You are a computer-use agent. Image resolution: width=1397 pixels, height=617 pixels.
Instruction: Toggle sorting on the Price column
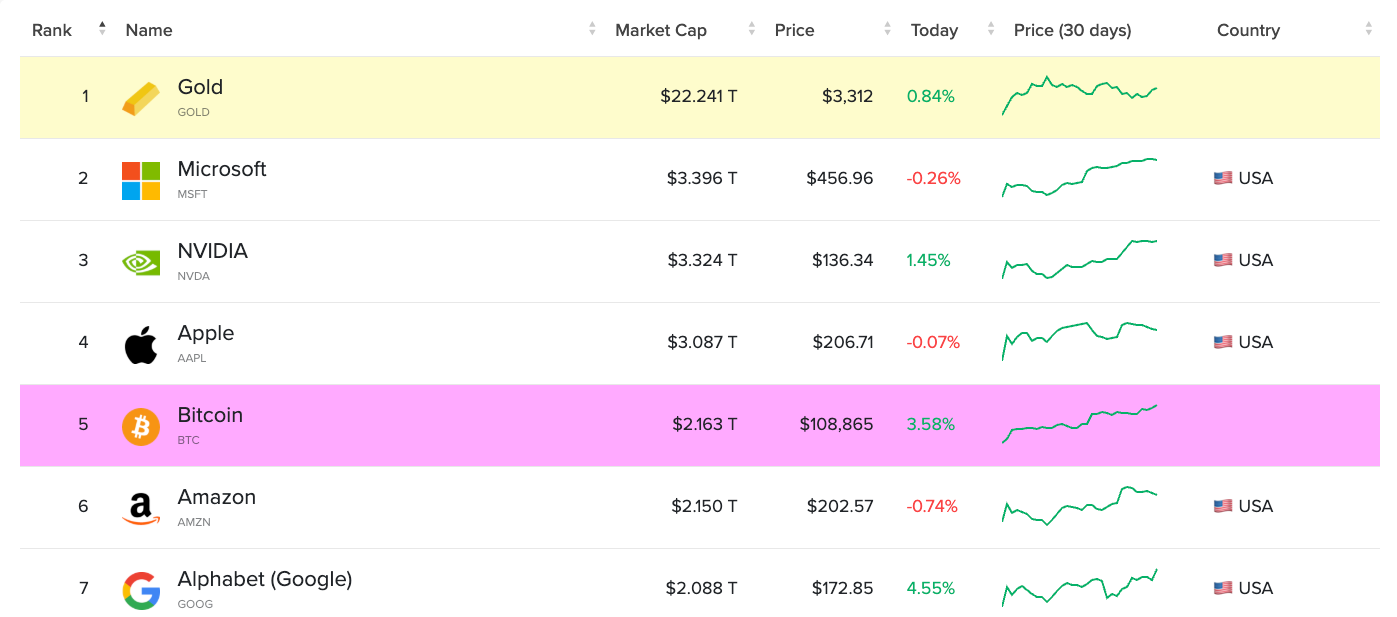click(886, 29)
